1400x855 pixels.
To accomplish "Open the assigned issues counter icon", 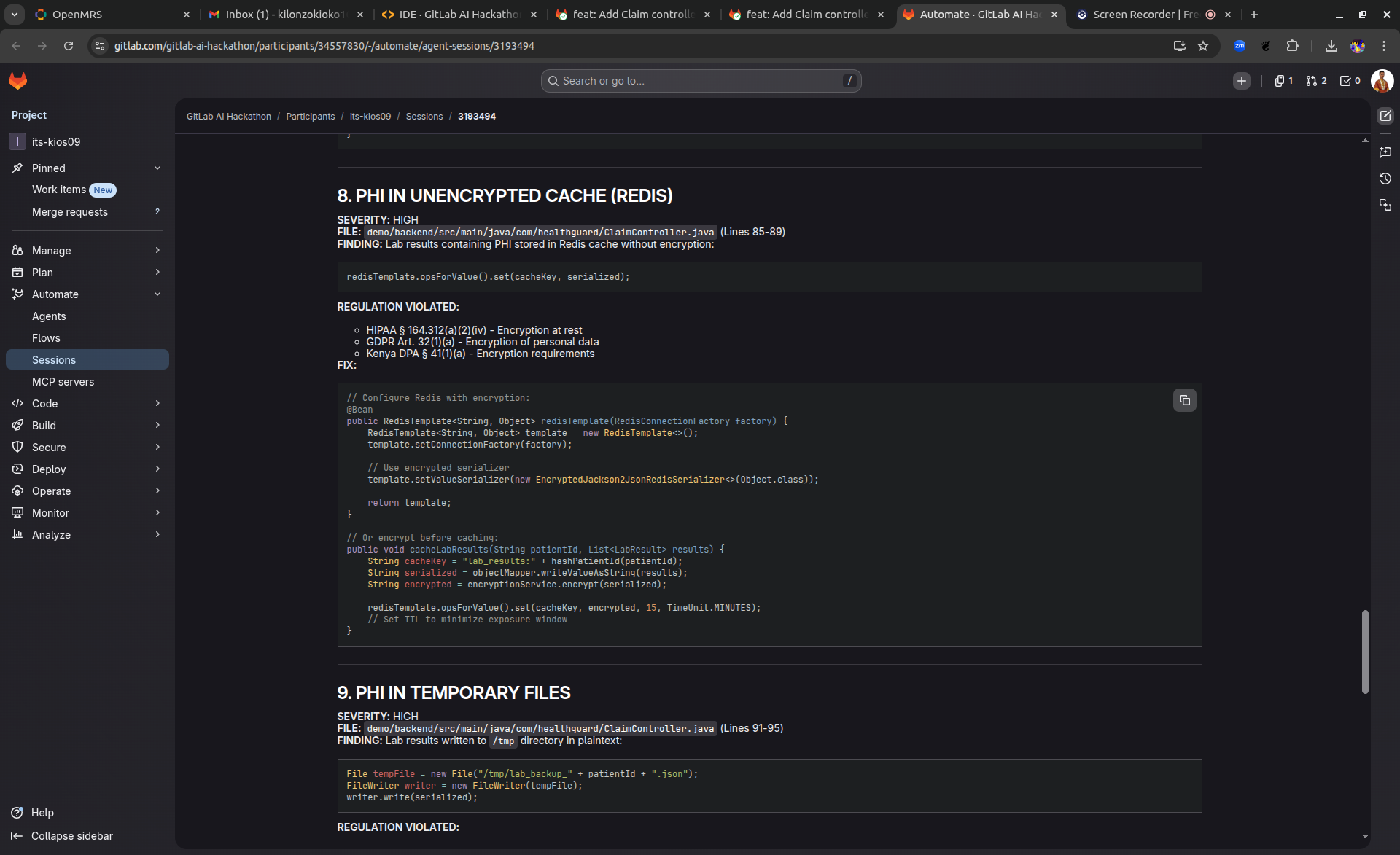I will coord(1283,81).
